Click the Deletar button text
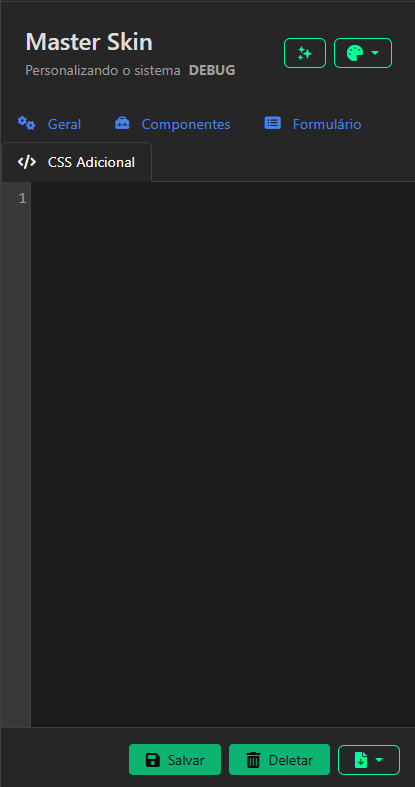The width and height of the screenshot is (415, 787). click(x=291, y=760)
